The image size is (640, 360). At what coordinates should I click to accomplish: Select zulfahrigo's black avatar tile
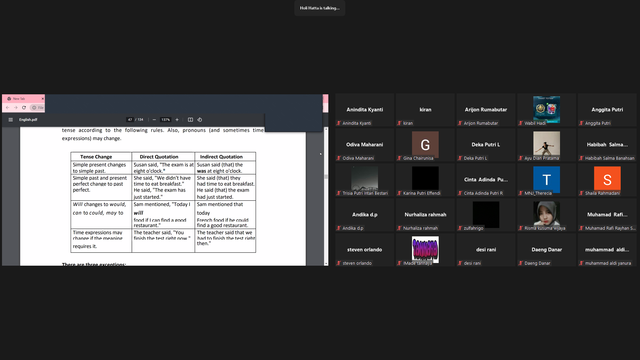[x=486, y=214]
